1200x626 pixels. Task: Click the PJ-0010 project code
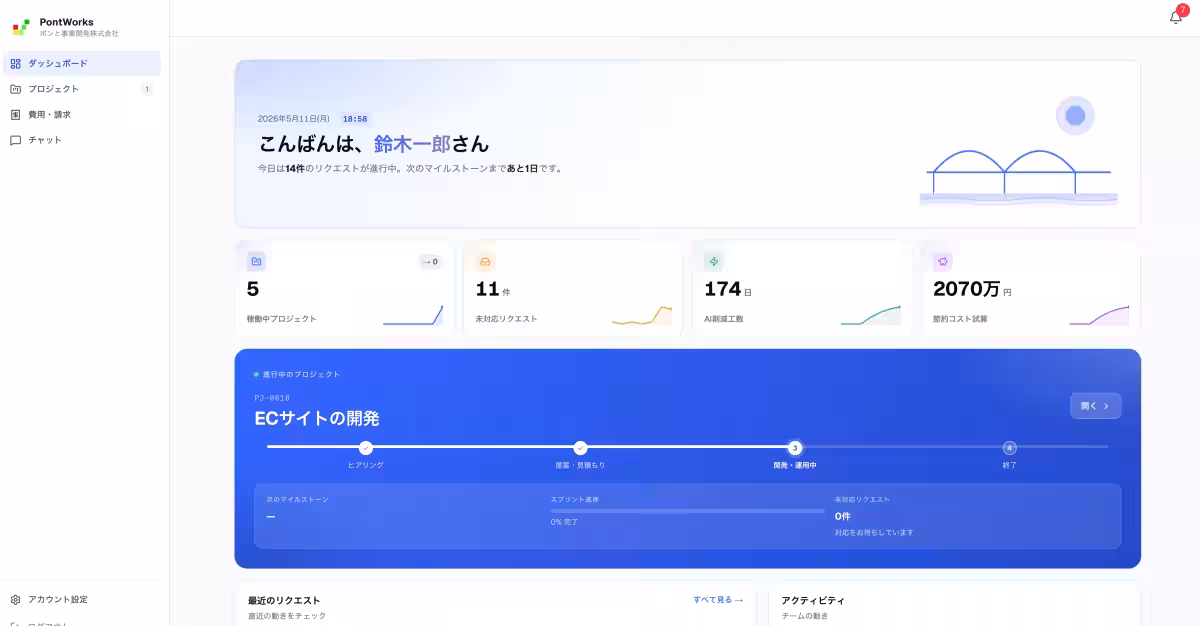(272, 398)
